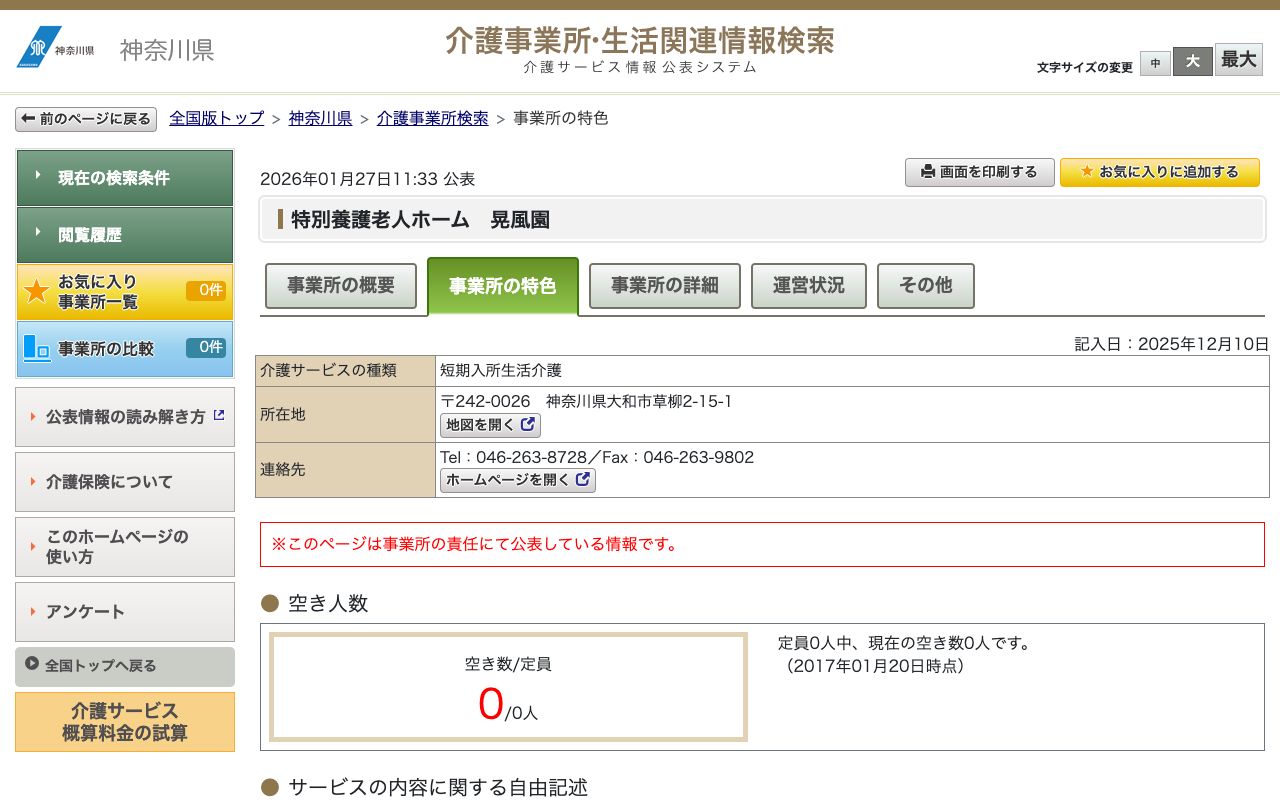1280x800 pixels.
Task: Open the facility homepage external link icon
Action: (583, 480)
